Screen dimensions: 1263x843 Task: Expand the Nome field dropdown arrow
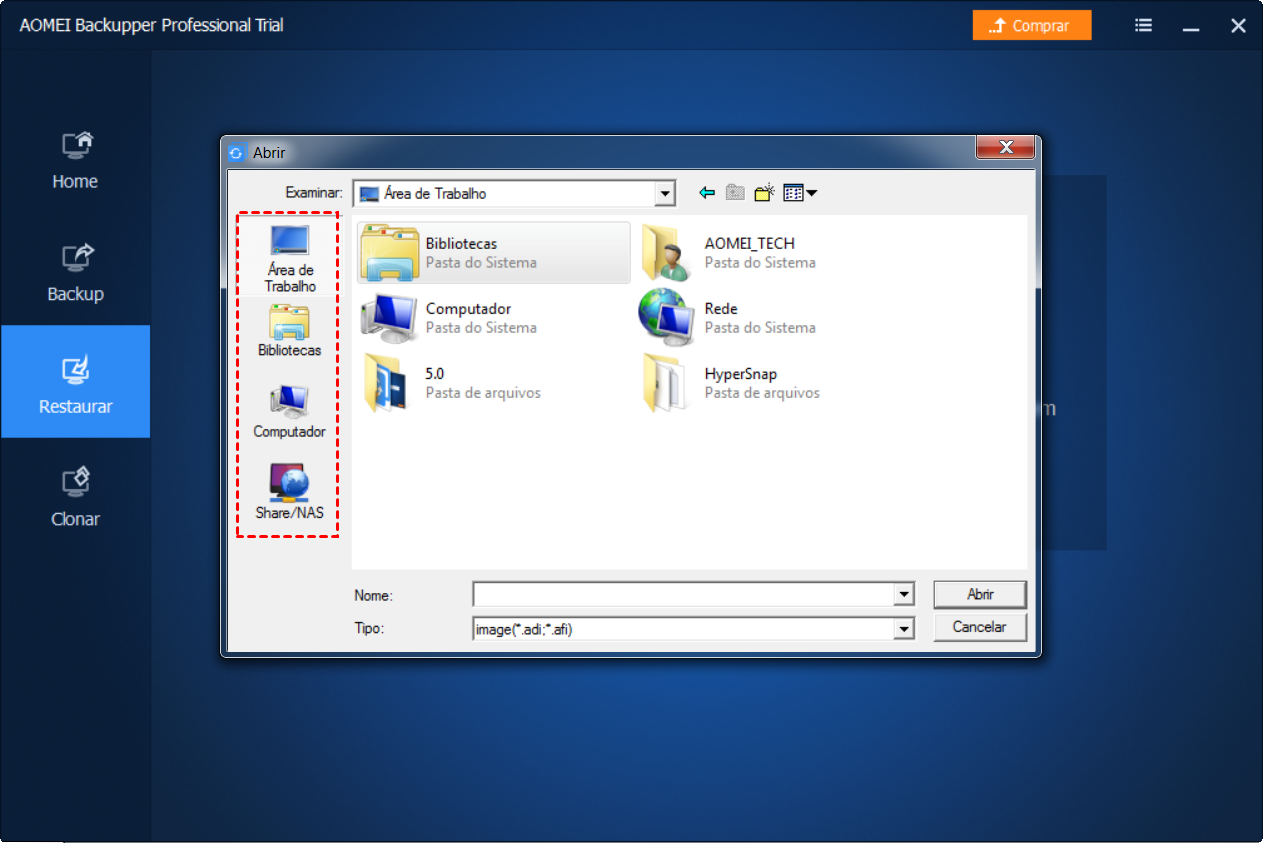pos(904,594)
